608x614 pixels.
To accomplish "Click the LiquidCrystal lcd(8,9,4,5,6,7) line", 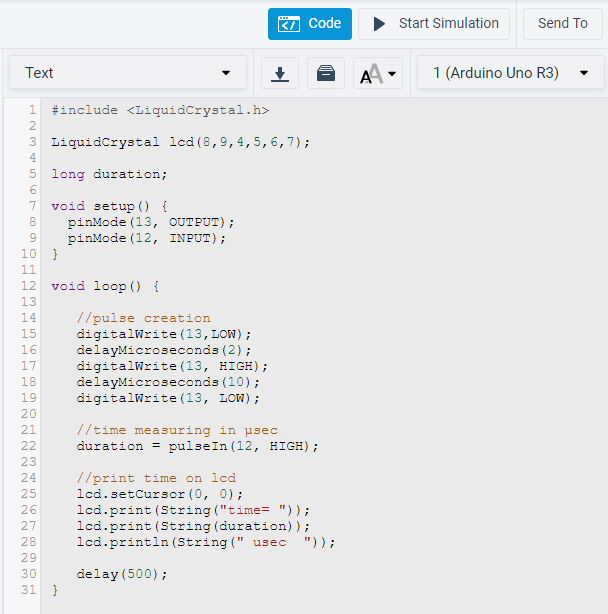I will pyautogui.click(x=180, y=142).
